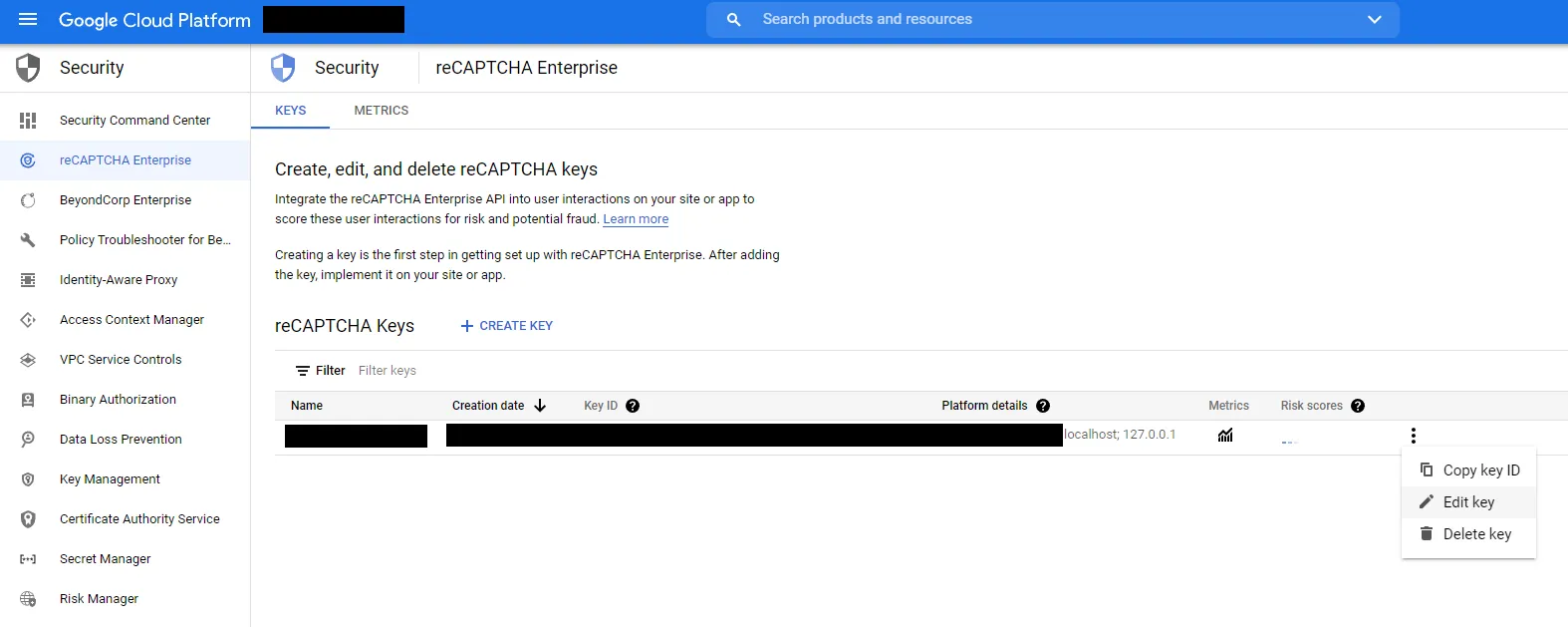Click the Key Management shield icon

[28, 479]
